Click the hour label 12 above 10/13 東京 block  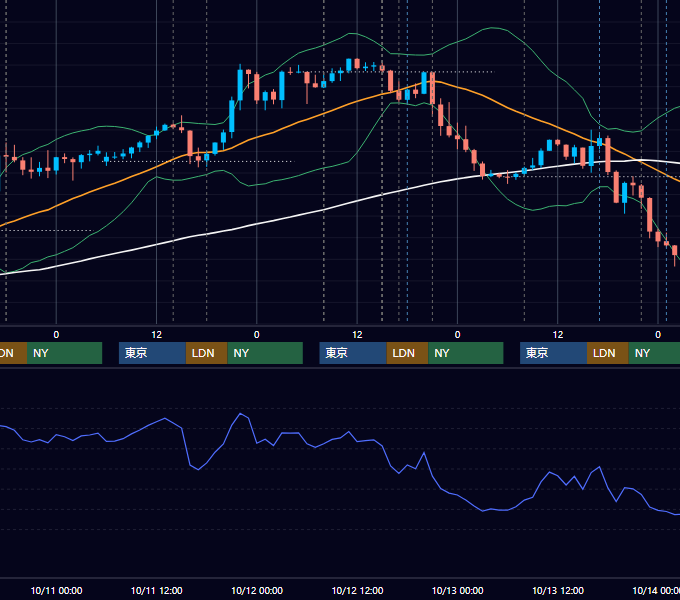click(558, 335)
